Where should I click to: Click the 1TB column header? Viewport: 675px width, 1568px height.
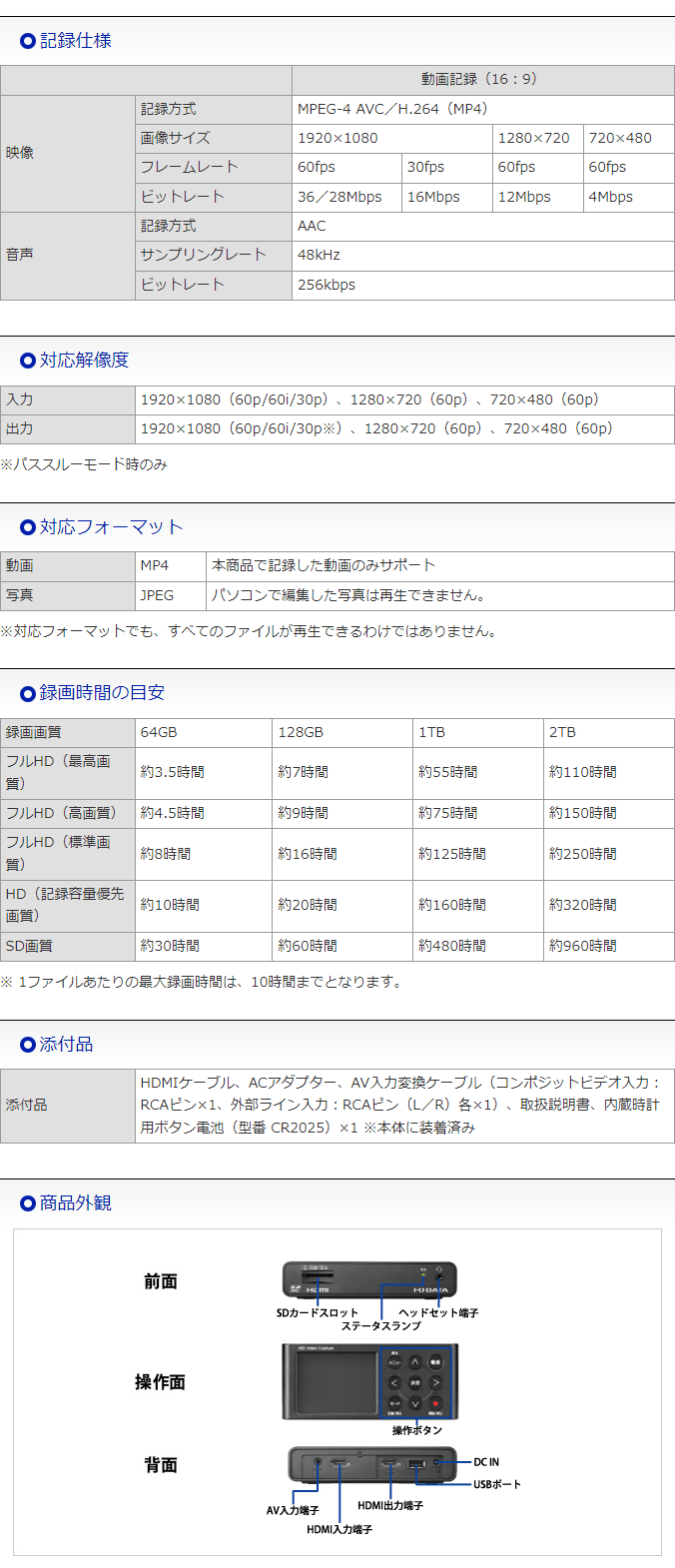(478, 732)
